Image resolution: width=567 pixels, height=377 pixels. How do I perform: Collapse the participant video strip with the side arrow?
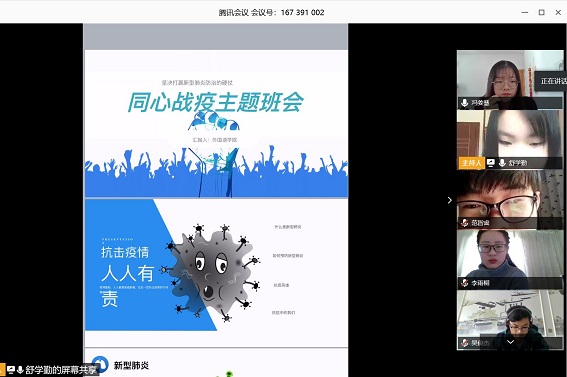coord(449,200)
